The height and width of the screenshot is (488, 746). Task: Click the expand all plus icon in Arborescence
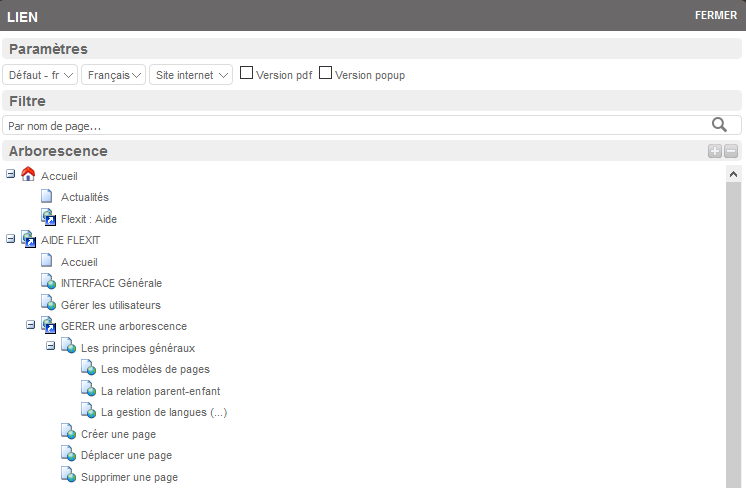(x=714, y=151)
